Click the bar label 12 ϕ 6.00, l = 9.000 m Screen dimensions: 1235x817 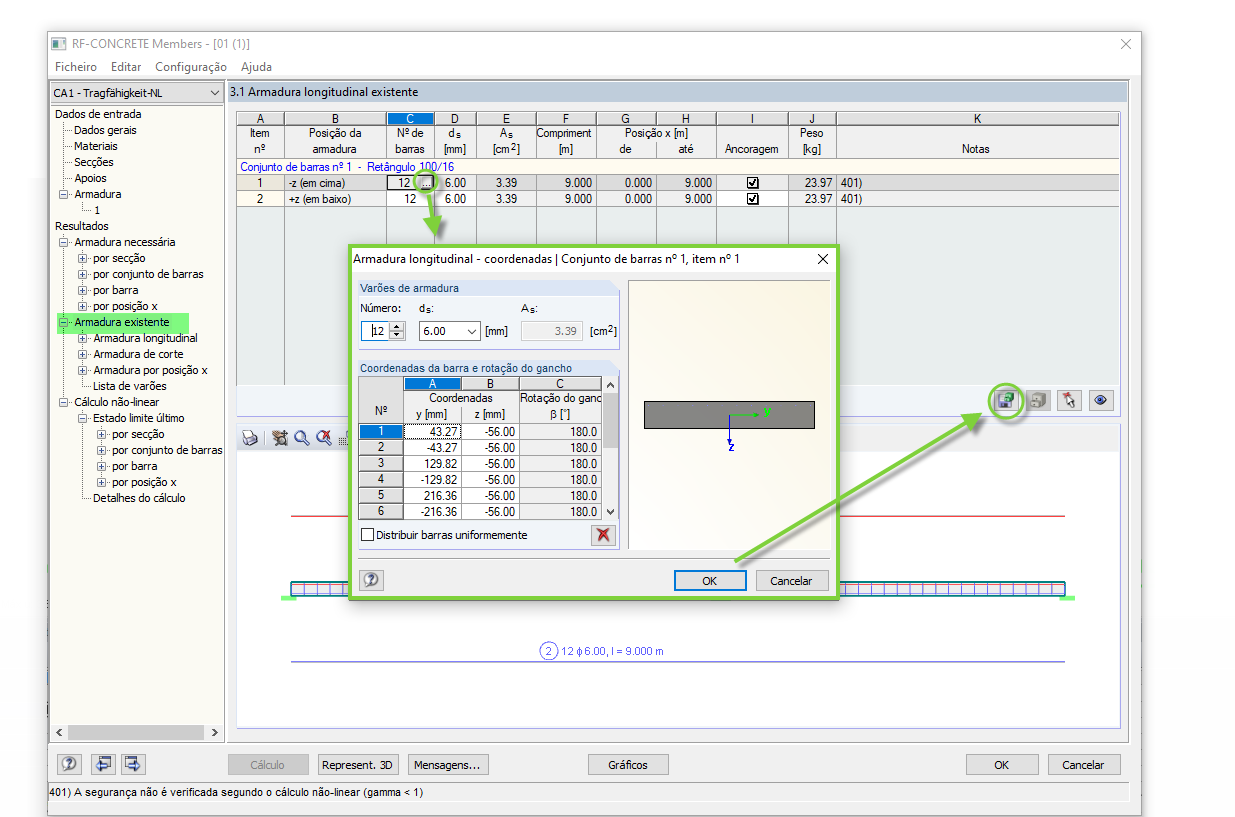pyautogui.click(x=610, y=651)
